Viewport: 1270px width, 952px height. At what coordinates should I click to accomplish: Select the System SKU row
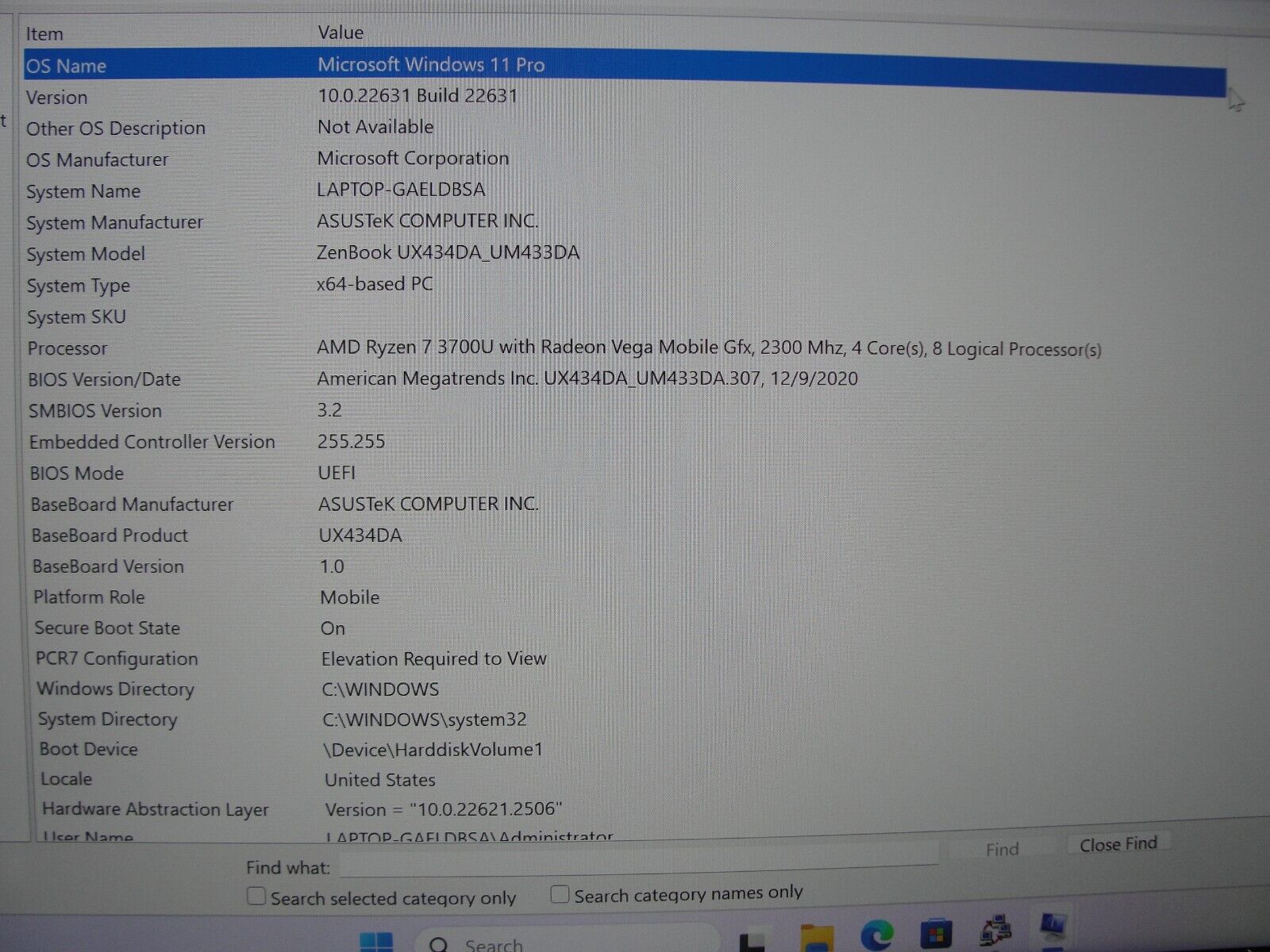coord(625,317)
